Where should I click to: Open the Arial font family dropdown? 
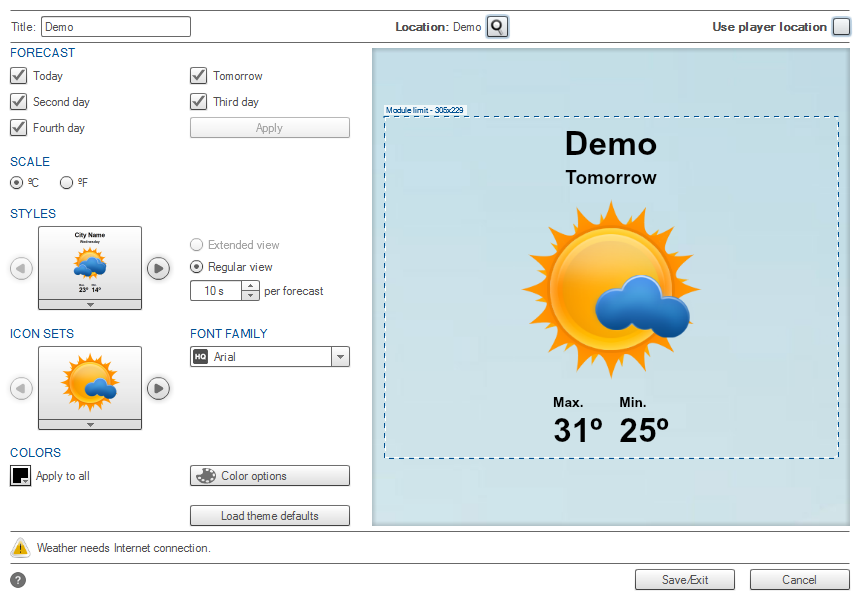340,357
